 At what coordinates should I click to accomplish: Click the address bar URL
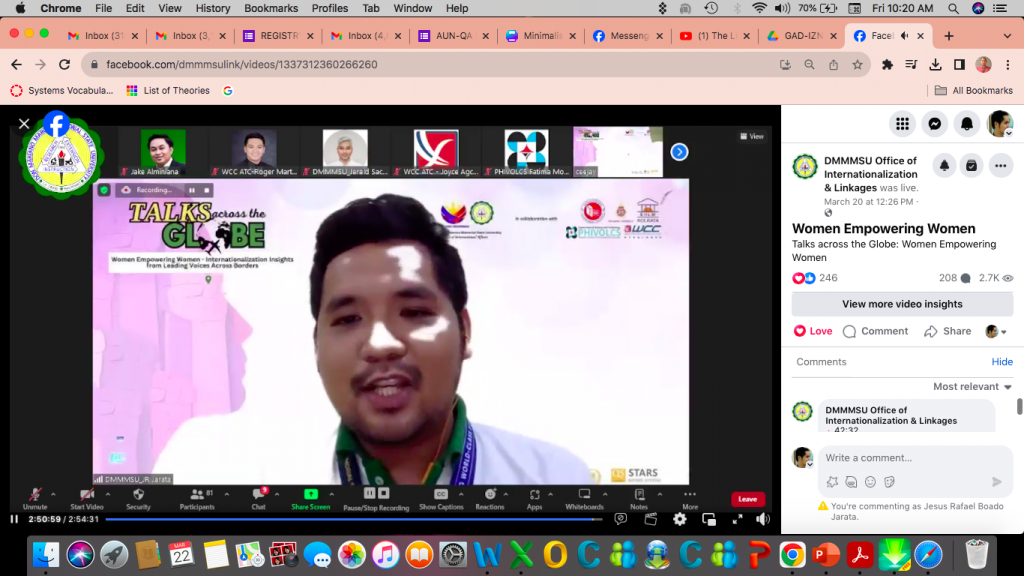click(x=242, y=65)
